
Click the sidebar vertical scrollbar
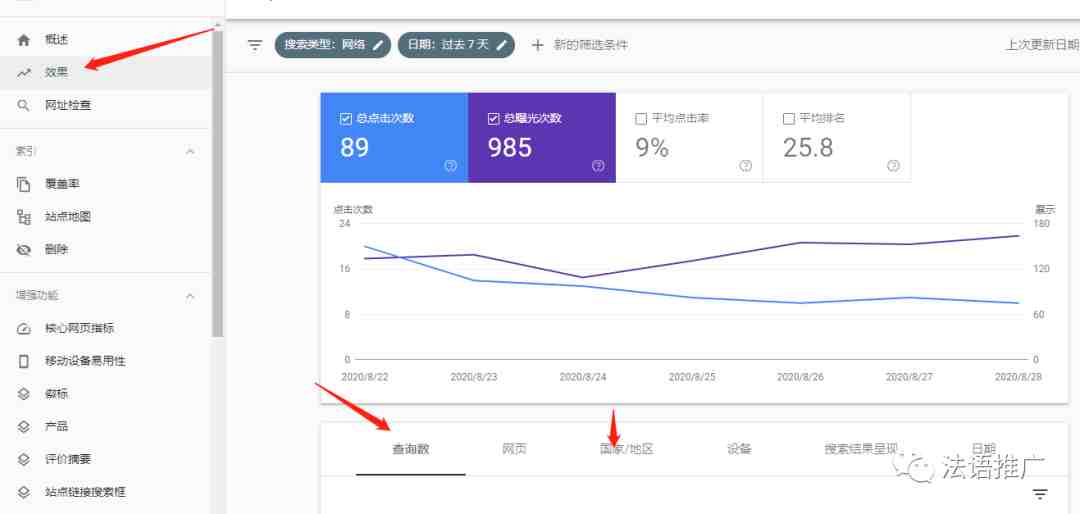[x=218, y=183]
